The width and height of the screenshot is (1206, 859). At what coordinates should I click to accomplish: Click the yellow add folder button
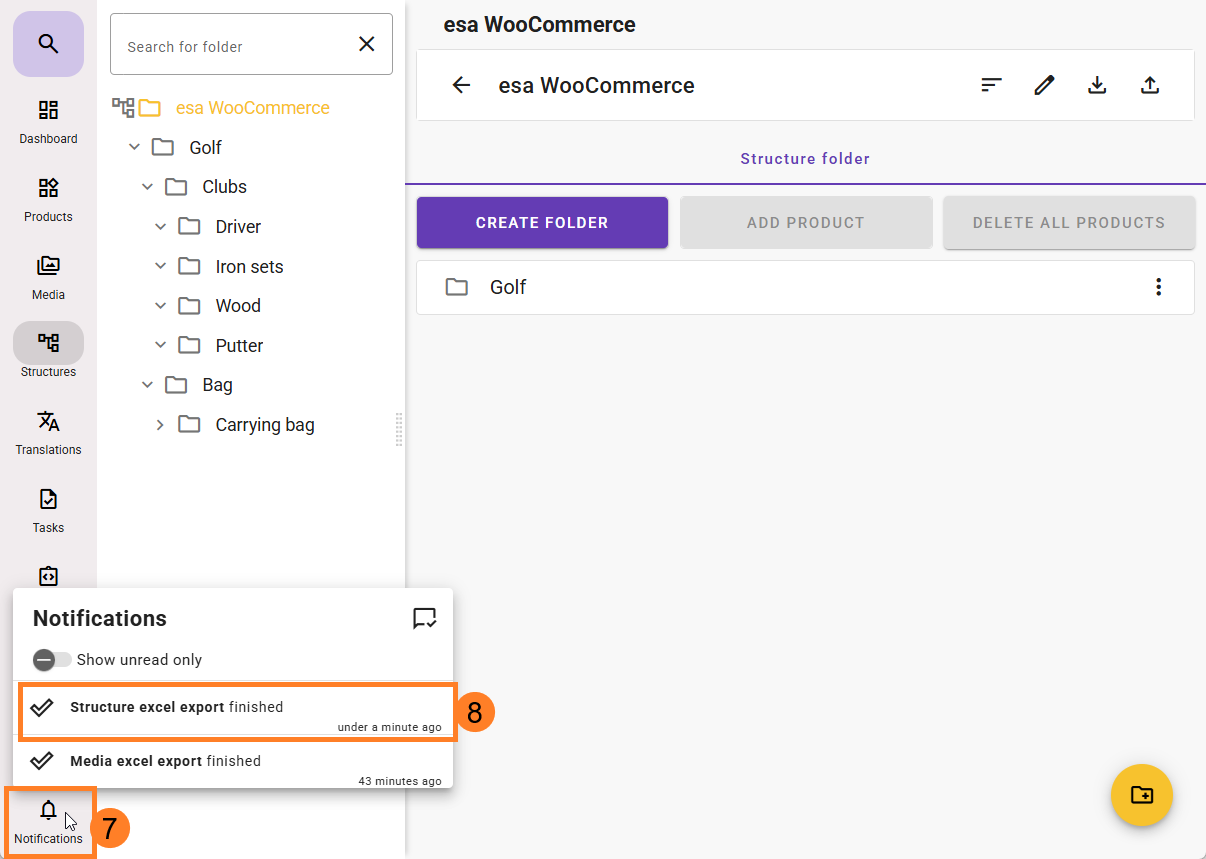pos(1141,795)
